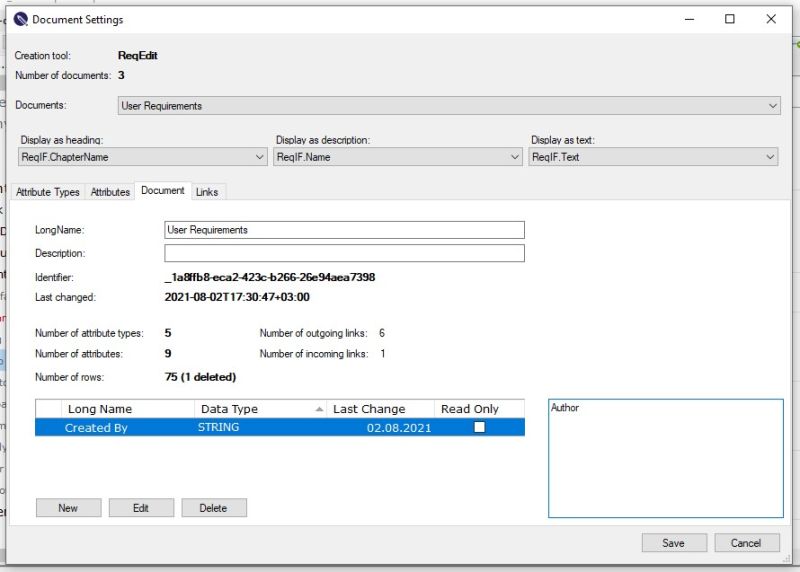Click the New button

tap(68, 508)
